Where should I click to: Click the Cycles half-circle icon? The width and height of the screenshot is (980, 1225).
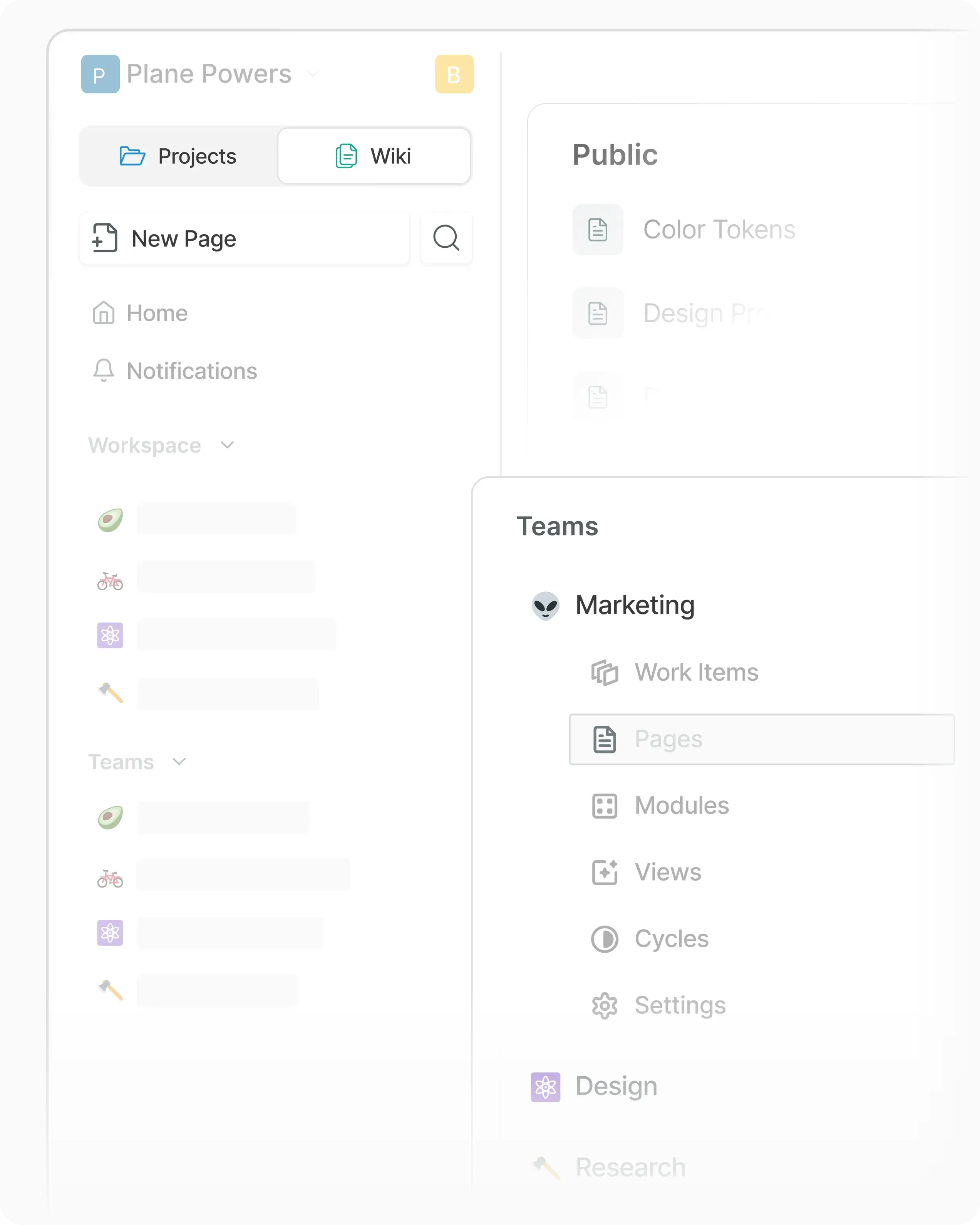click(605, 939)
